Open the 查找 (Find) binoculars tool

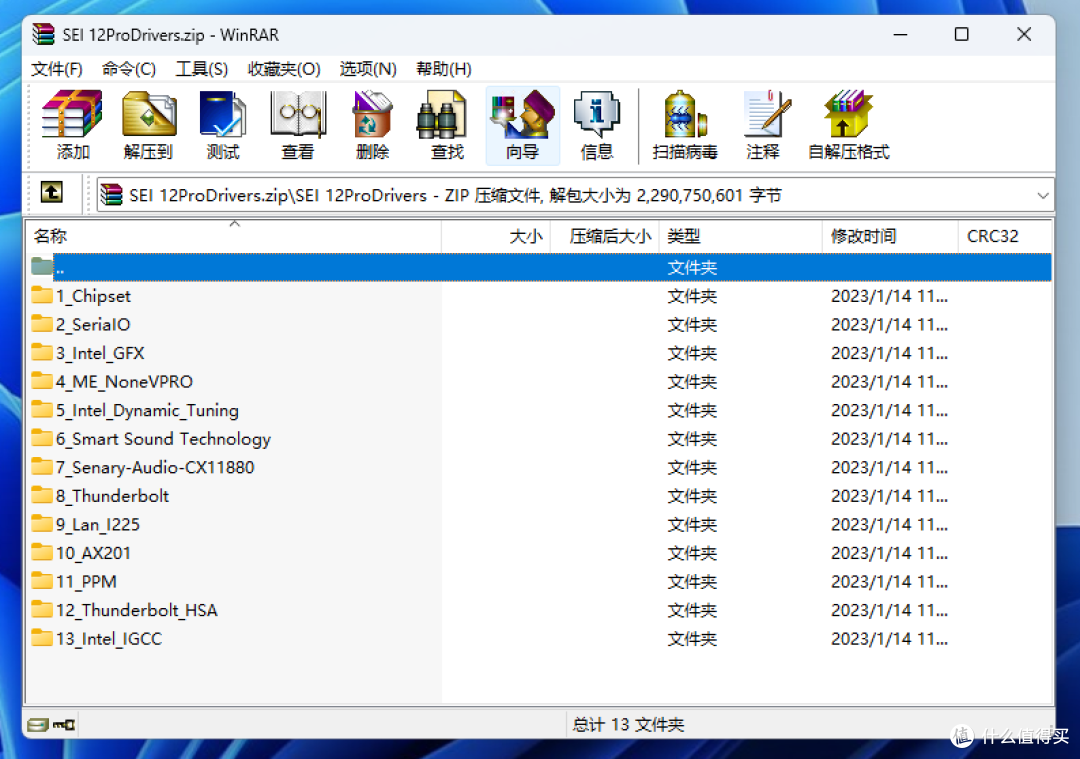tap(447, 125)
